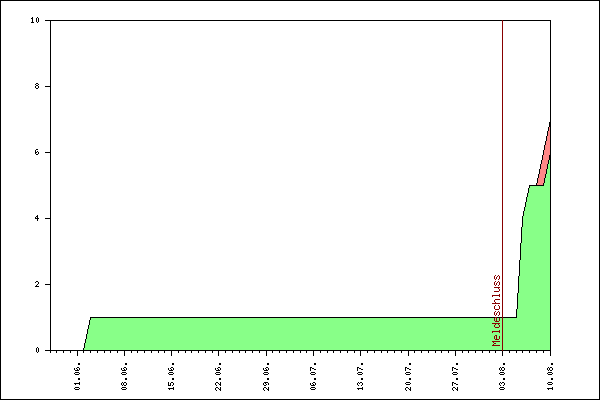Click the x-axis date label 27.07.
The width and height of the screenshot is (600, 400).
455,377
